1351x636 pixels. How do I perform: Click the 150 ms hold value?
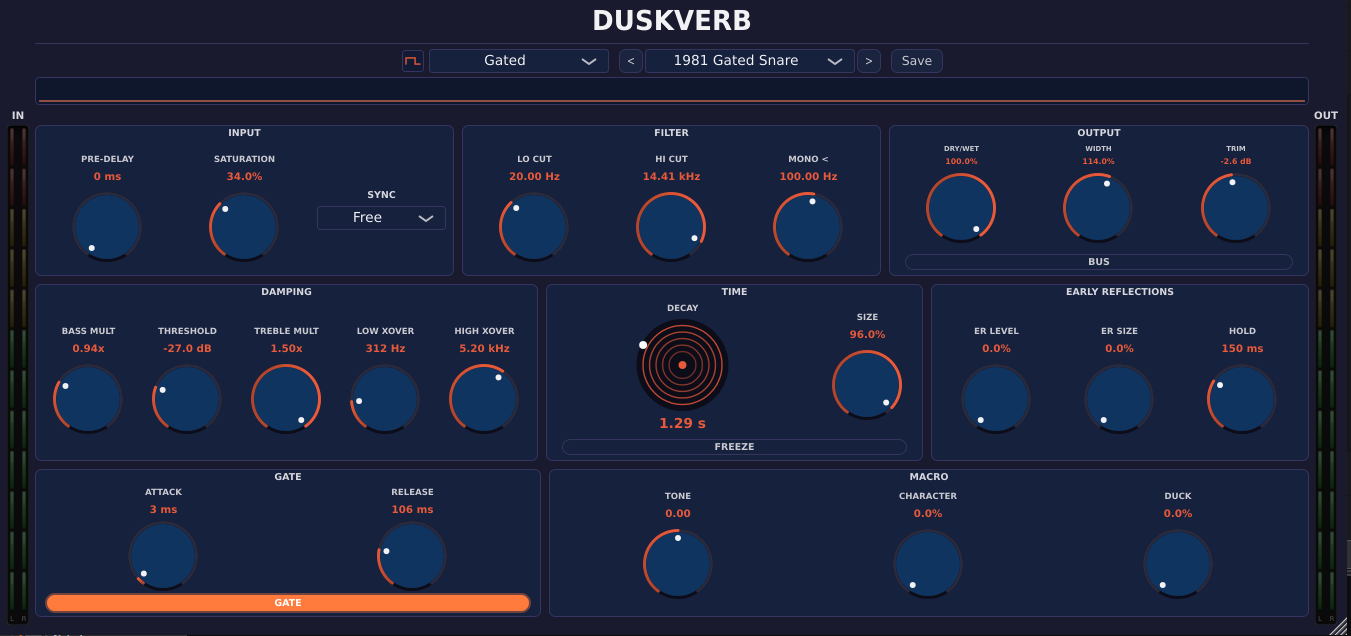[x=1242, y=349]
